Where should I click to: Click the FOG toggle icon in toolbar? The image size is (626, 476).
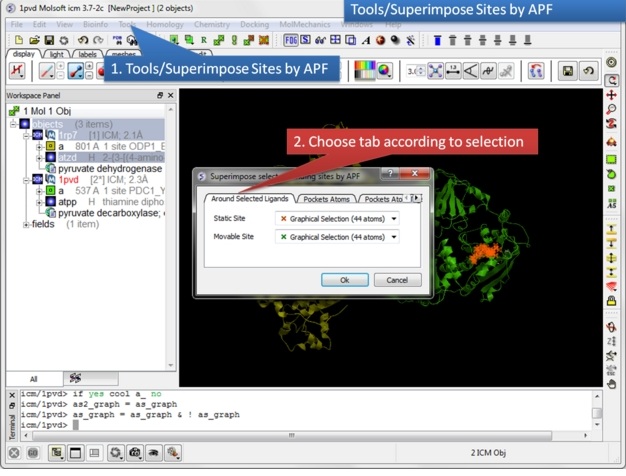pos(291,40)
